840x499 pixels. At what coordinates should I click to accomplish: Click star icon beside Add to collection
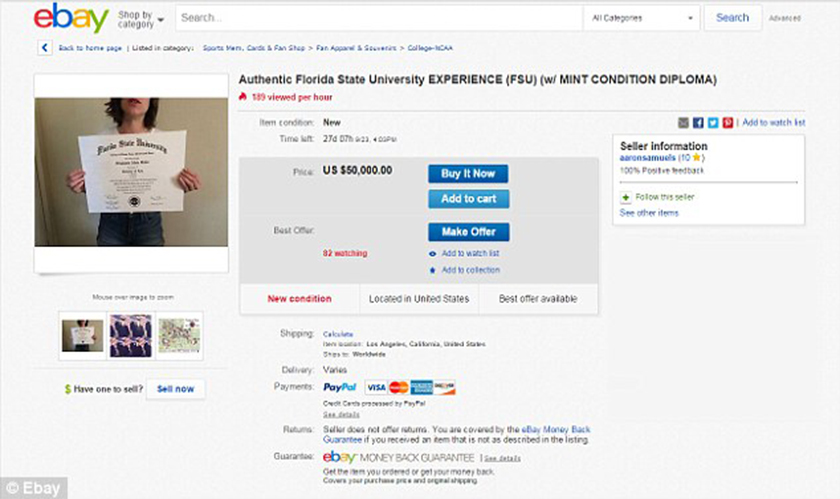432,270
